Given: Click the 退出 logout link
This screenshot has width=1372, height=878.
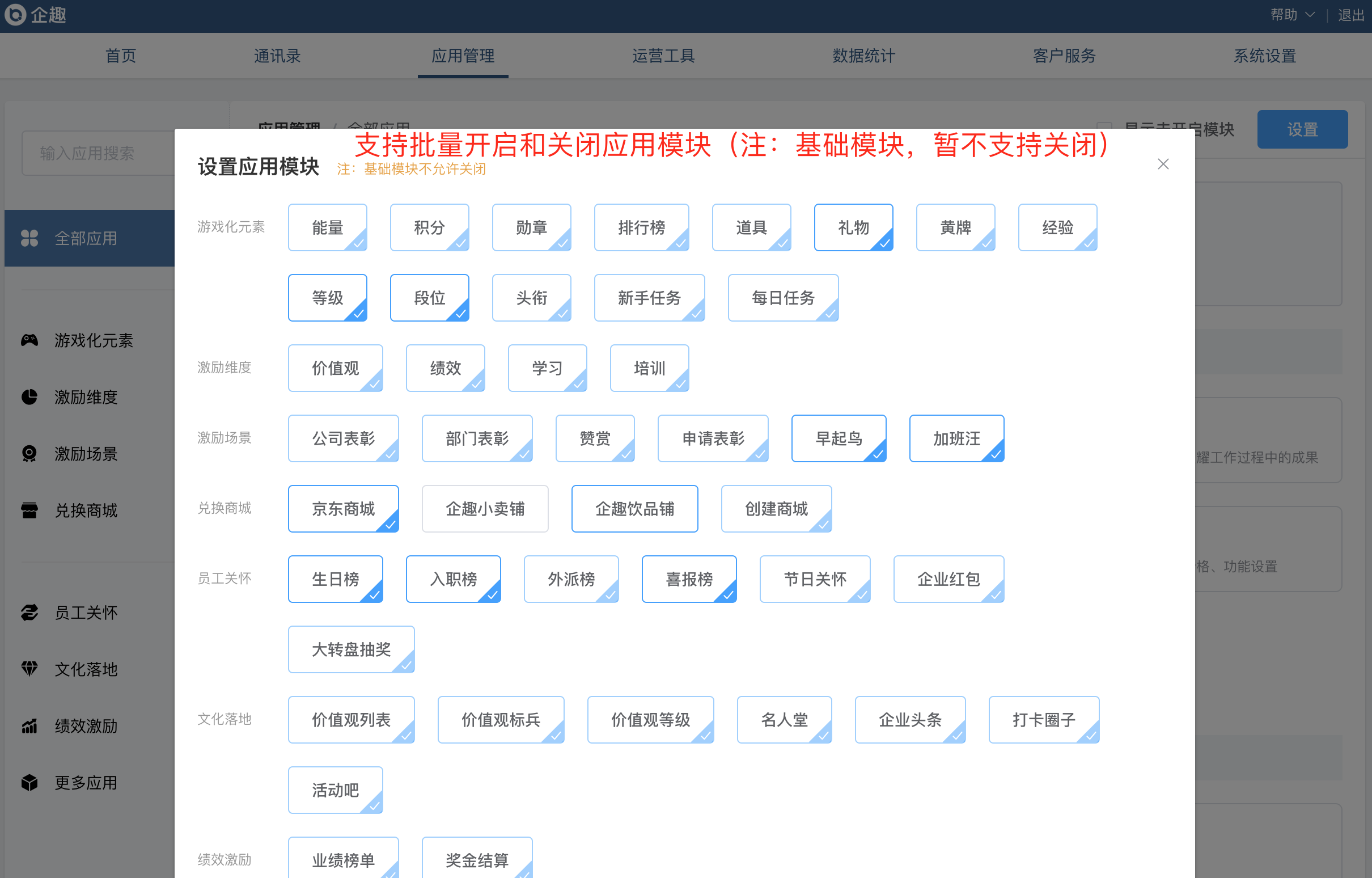Looking at the screenshot, I should [x=1351, y=15].
